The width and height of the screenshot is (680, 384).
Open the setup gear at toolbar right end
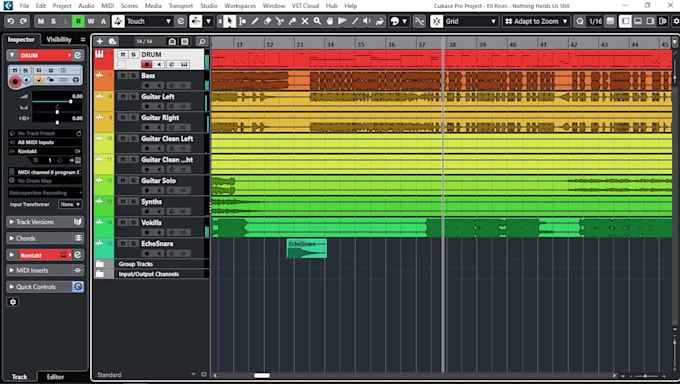point(676,21)
